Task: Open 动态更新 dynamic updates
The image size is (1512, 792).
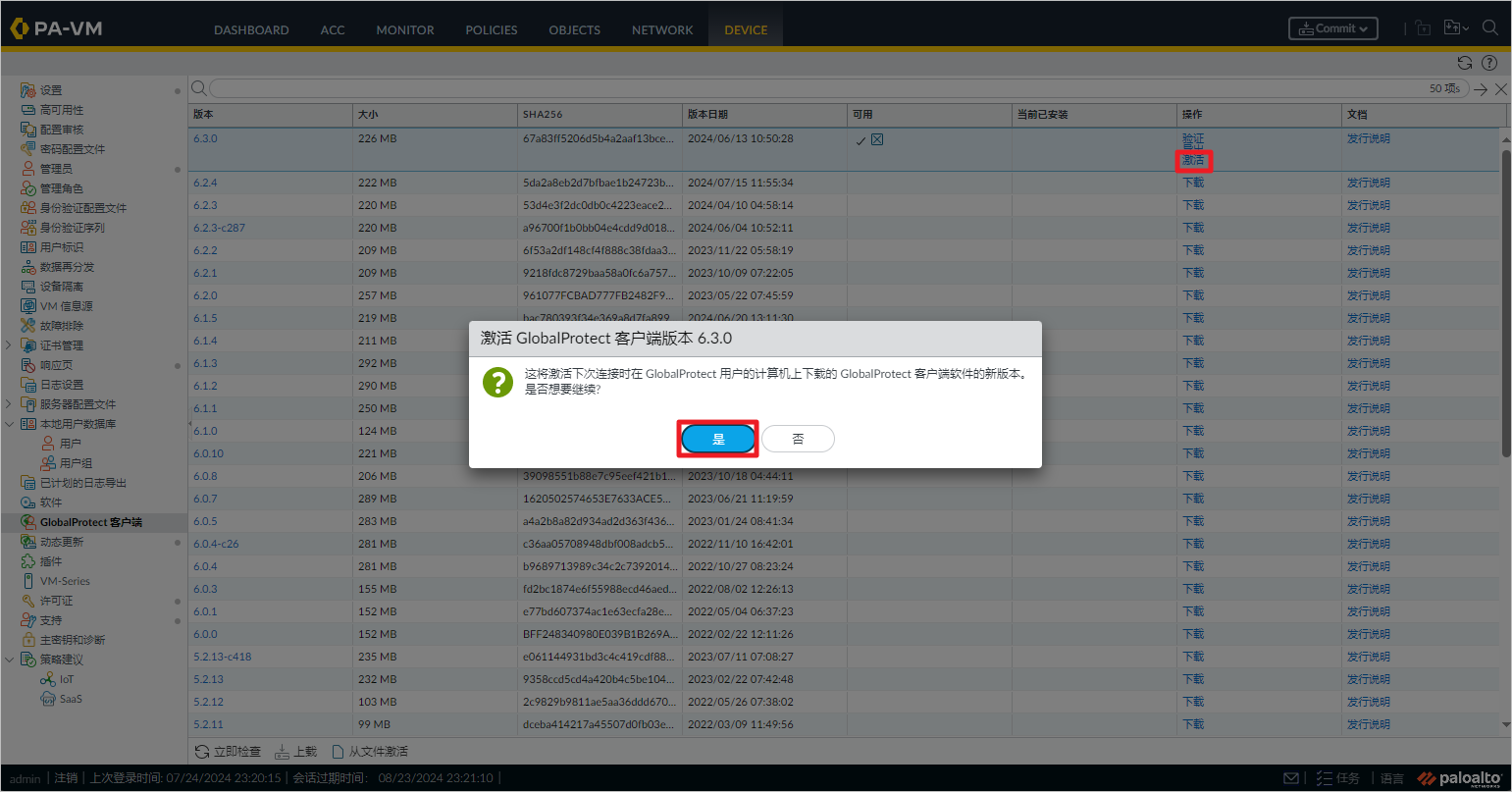Action: [61, 542]
